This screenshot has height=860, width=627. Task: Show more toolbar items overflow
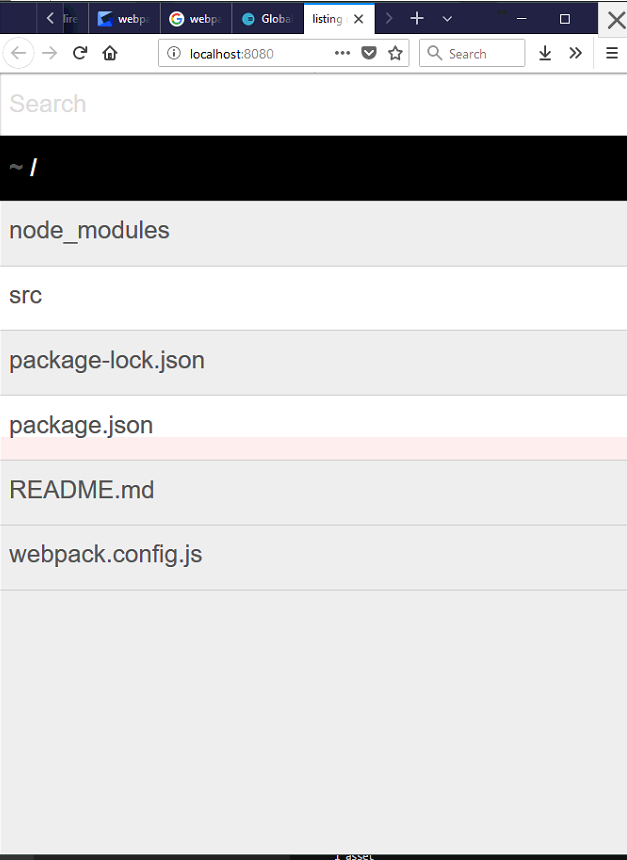pos(575,53)
